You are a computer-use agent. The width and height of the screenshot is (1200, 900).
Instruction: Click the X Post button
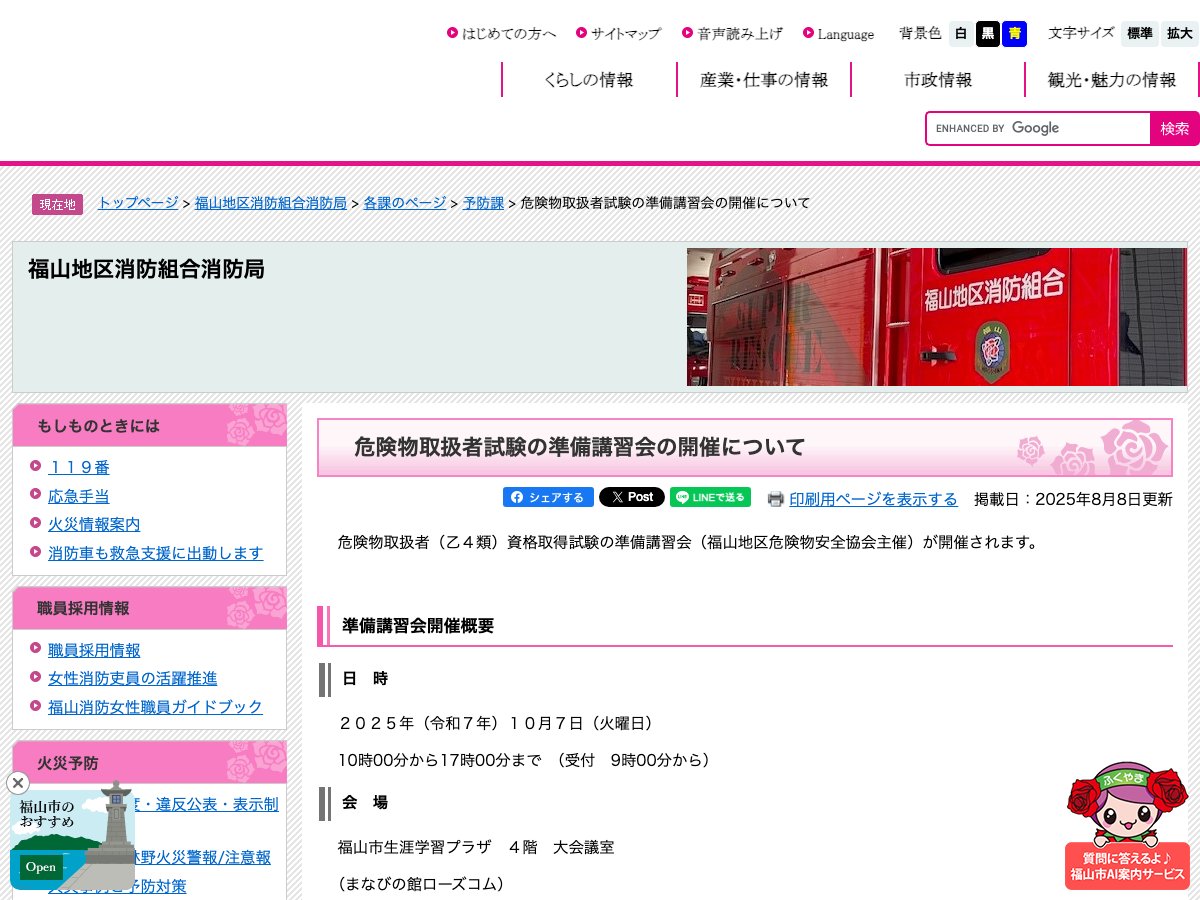(x=632, y=497)
